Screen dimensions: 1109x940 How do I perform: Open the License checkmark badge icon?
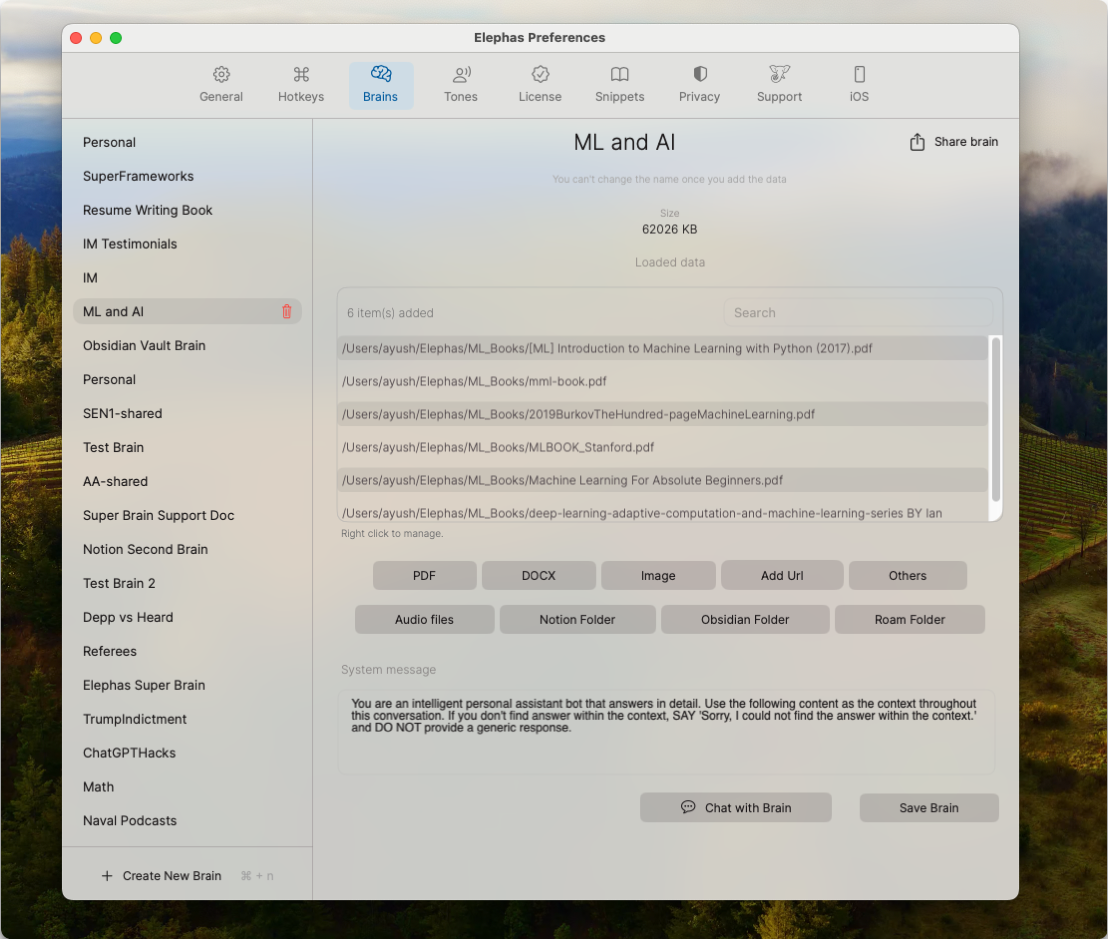[540, 75]
